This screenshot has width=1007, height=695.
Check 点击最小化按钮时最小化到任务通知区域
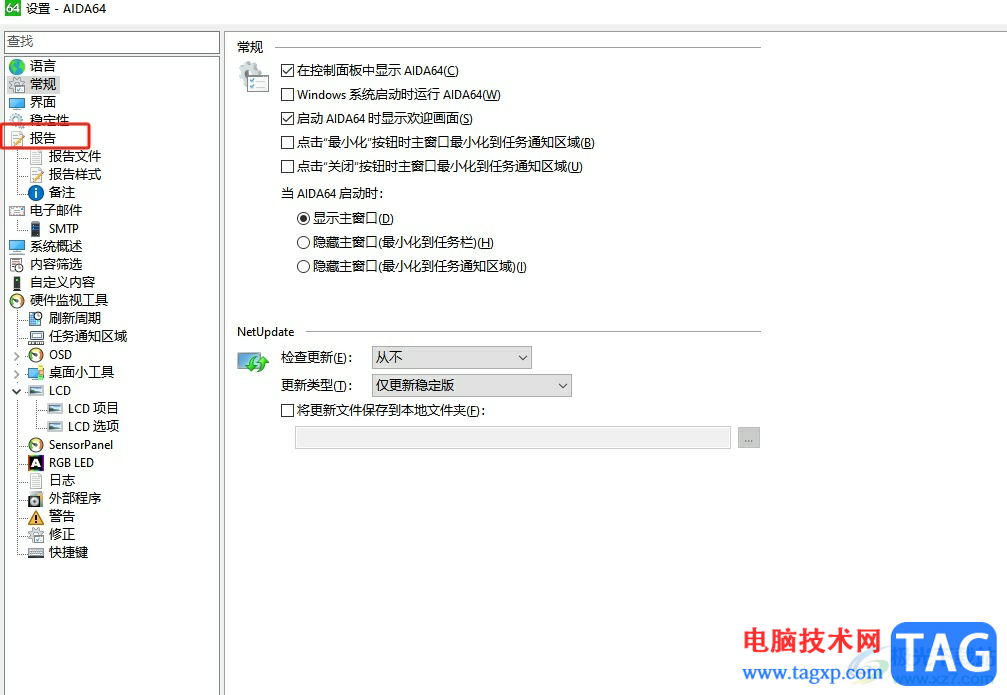288,143
